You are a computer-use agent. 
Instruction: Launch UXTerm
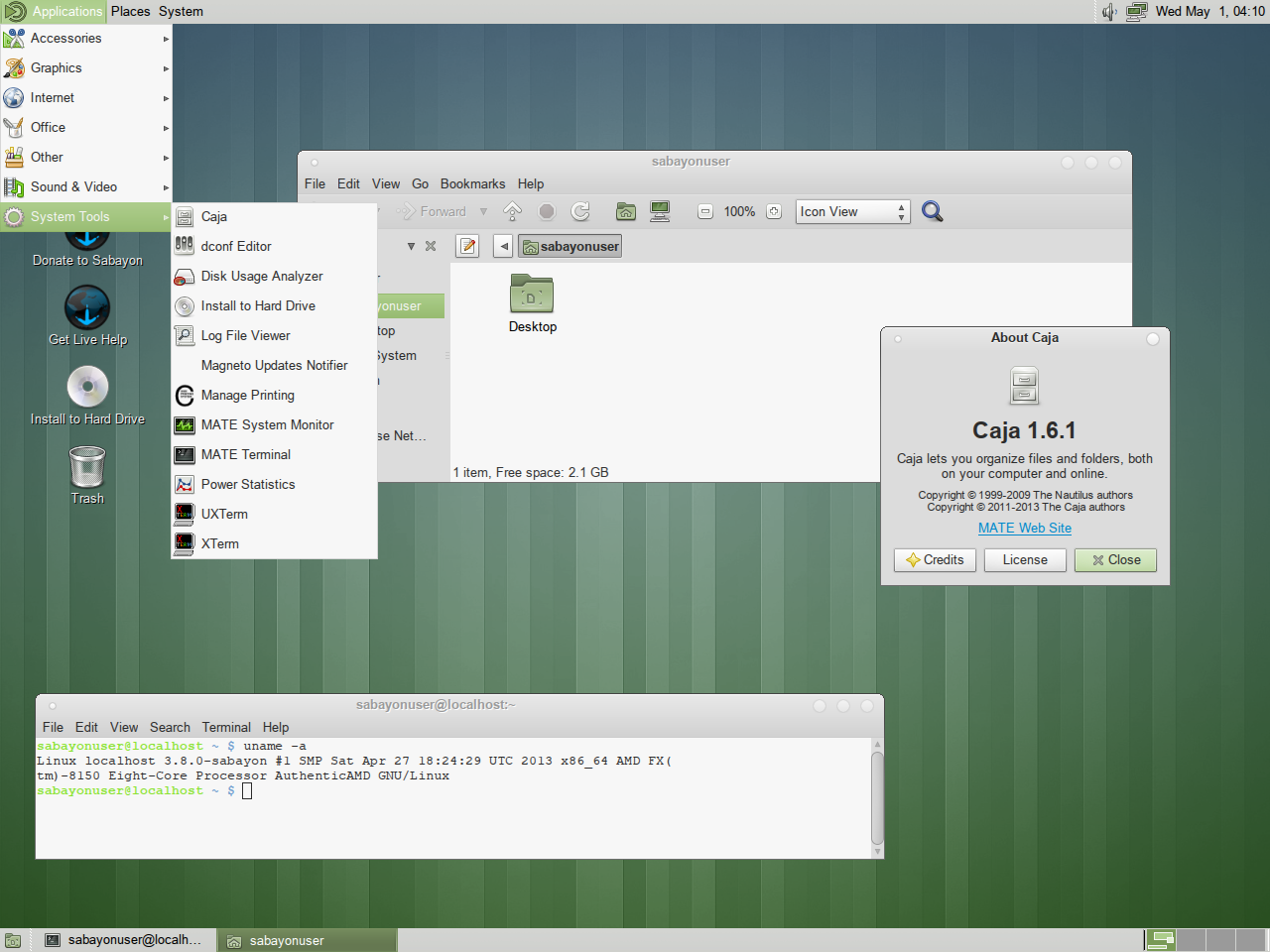(275, 514)
